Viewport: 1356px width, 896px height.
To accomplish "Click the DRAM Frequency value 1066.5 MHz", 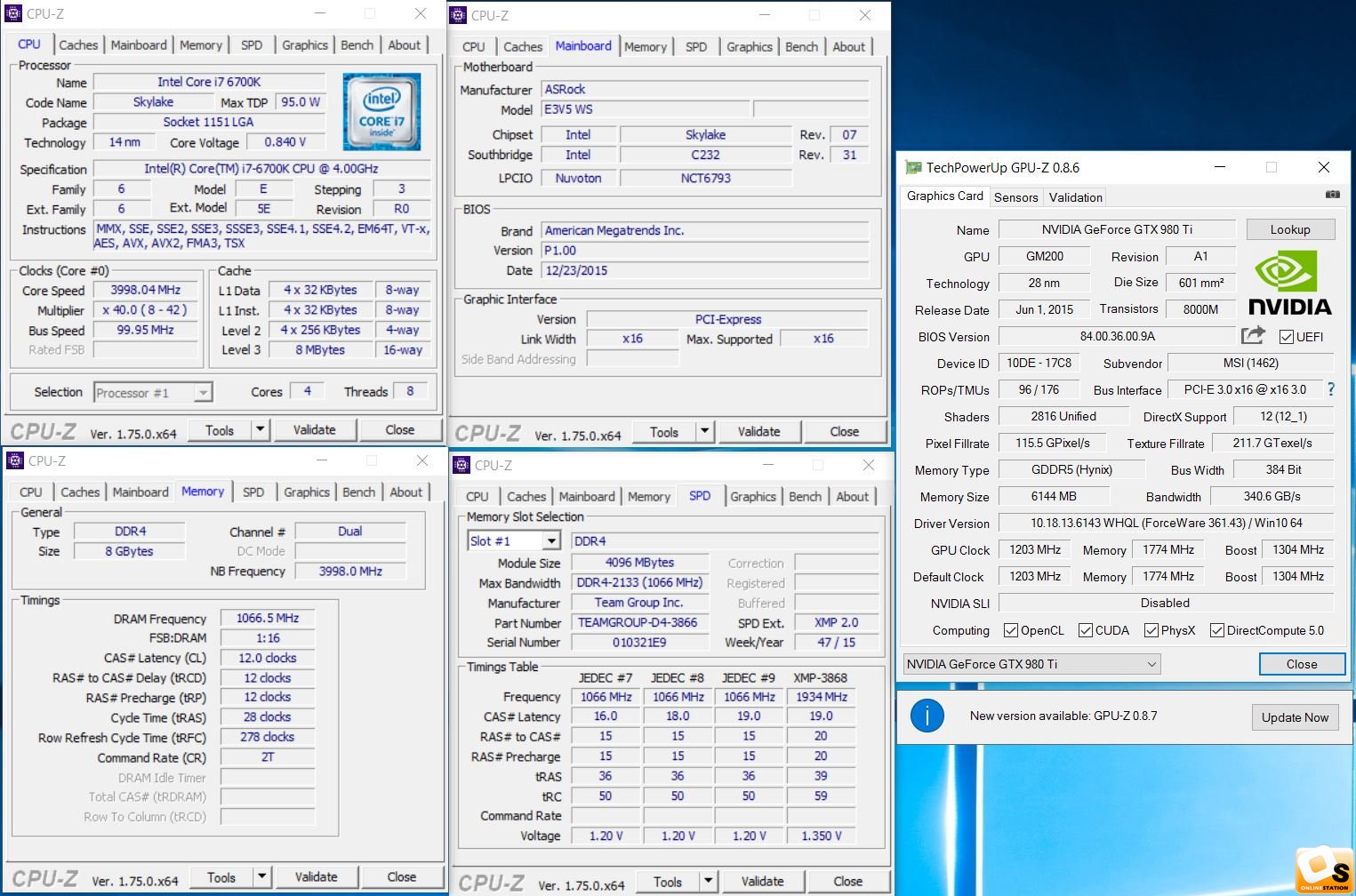I will pyautogui.click(x=268, y=618).
